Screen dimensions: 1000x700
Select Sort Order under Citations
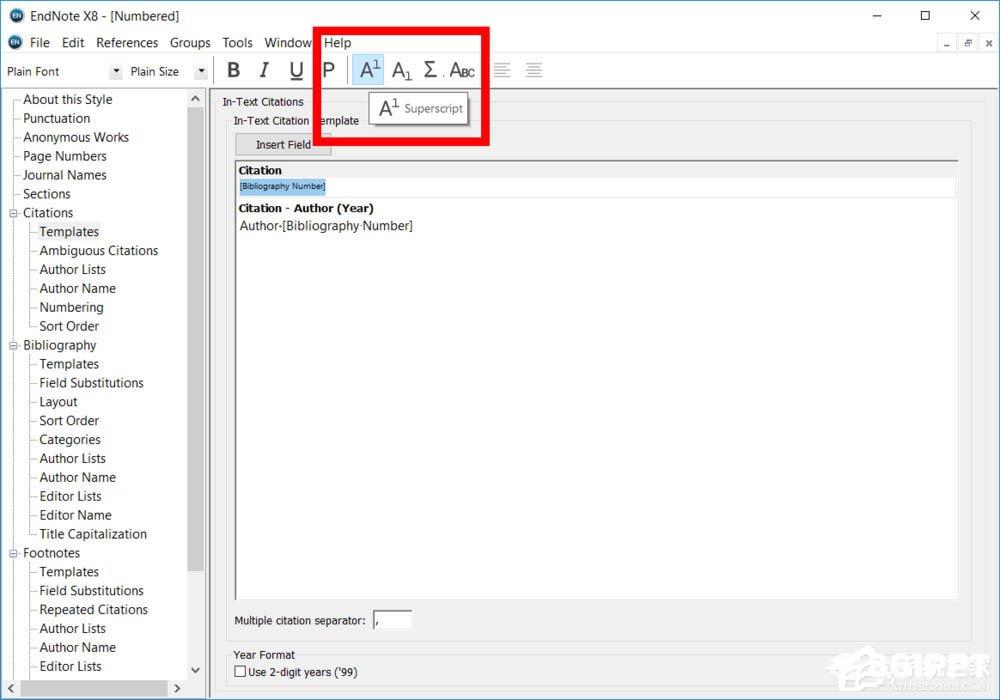click(x=69, y=326)
